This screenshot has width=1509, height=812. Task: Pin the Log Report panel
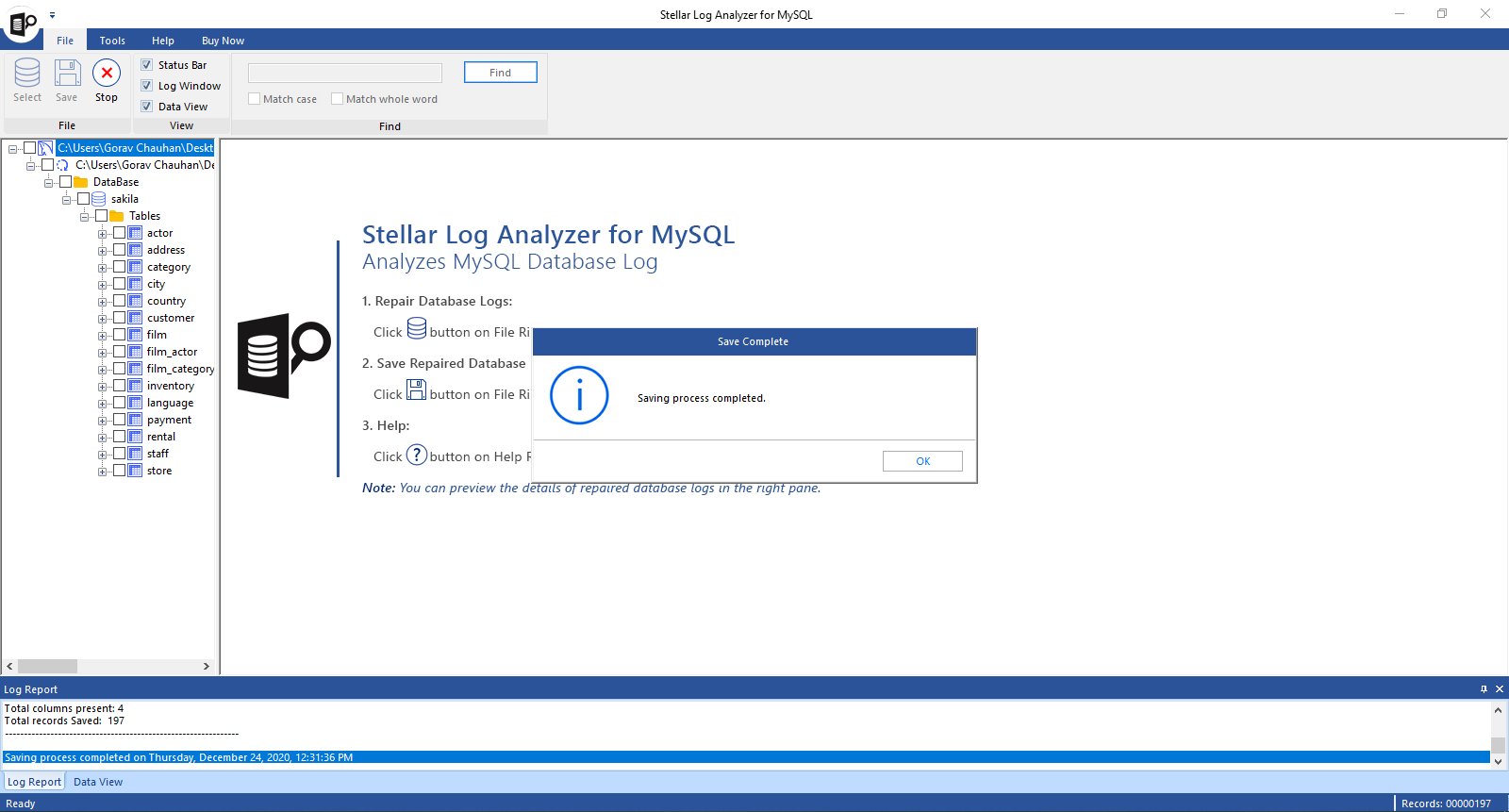tap(1484, 689)
